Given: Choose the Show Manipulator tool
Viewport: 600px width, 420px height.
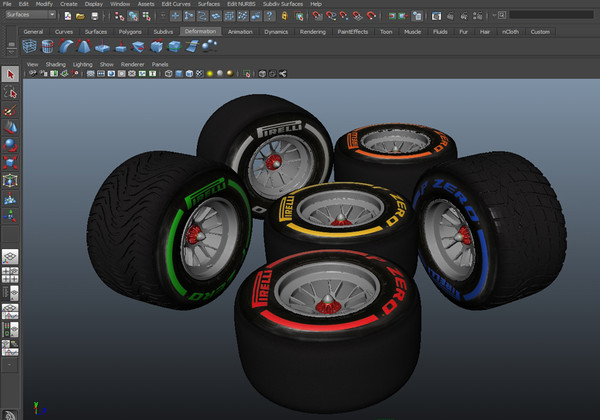Looking at the screenshot, I should coord(10,216).
